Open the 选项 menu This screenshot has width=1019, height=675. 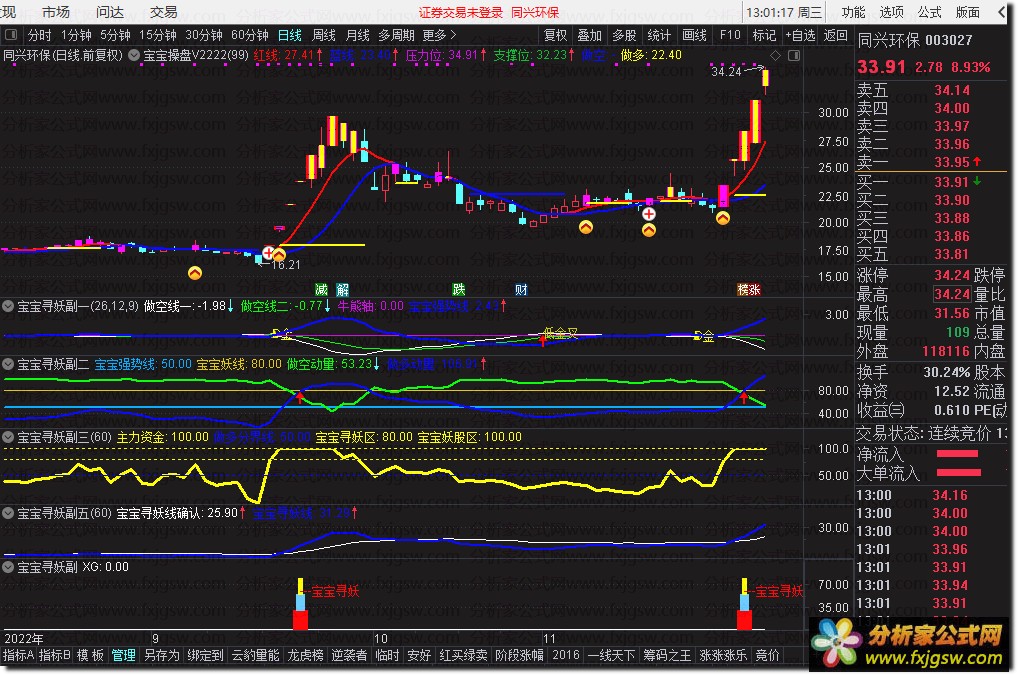click(891, 12)
